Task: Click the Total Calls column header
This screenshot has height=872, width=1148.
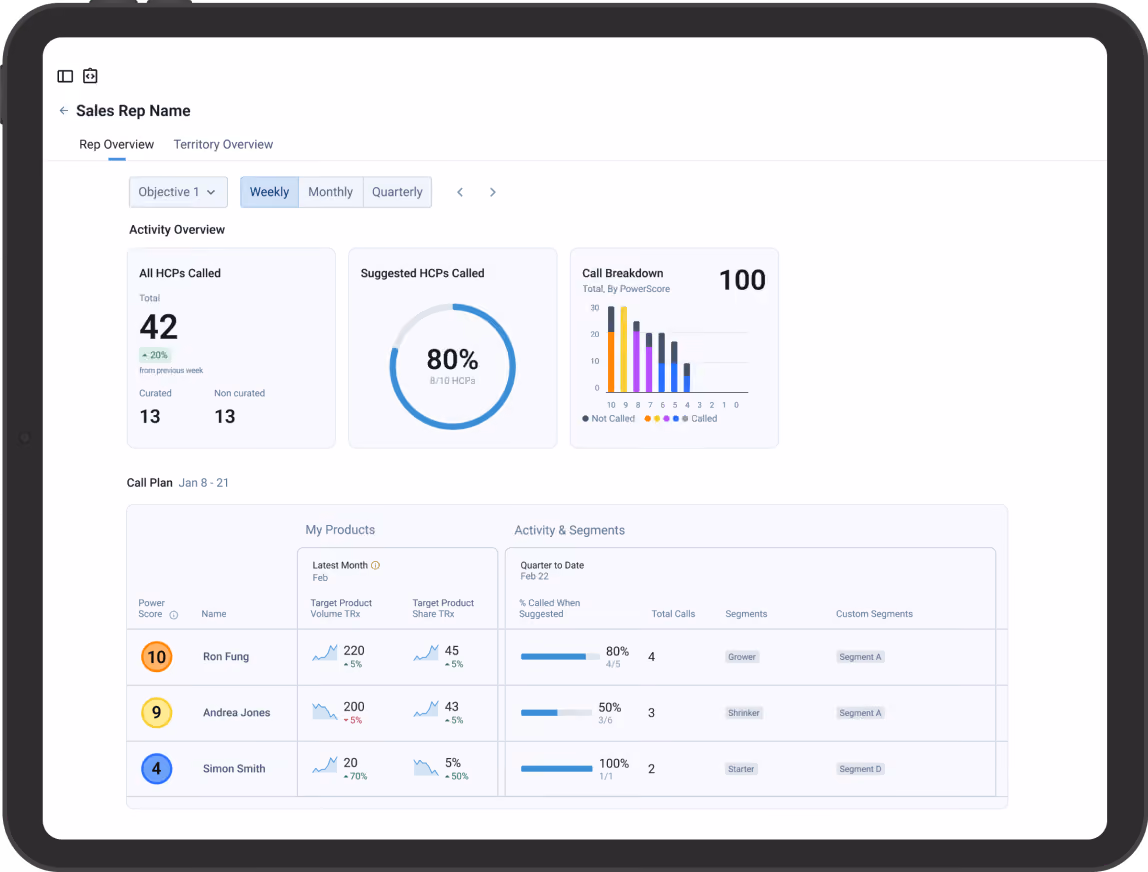Action: coord(674,614)
